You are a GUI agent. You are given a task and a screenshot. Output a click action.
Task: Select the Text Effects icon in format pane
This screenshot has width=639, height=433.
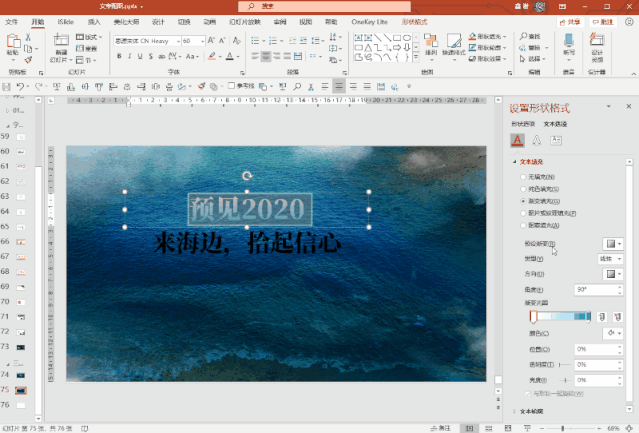pyautogui.click(x=537, y=141)
